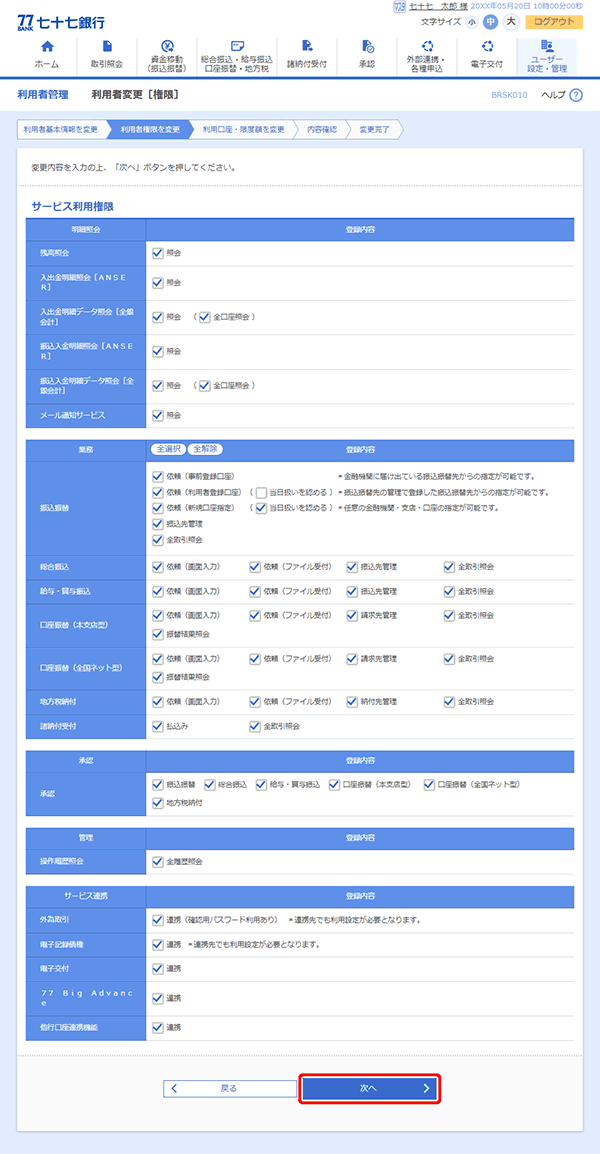600x1154 pixels.
Task: Toggle 照会 for 入出金明細照会[ANSER]
Action: [158, 283]
